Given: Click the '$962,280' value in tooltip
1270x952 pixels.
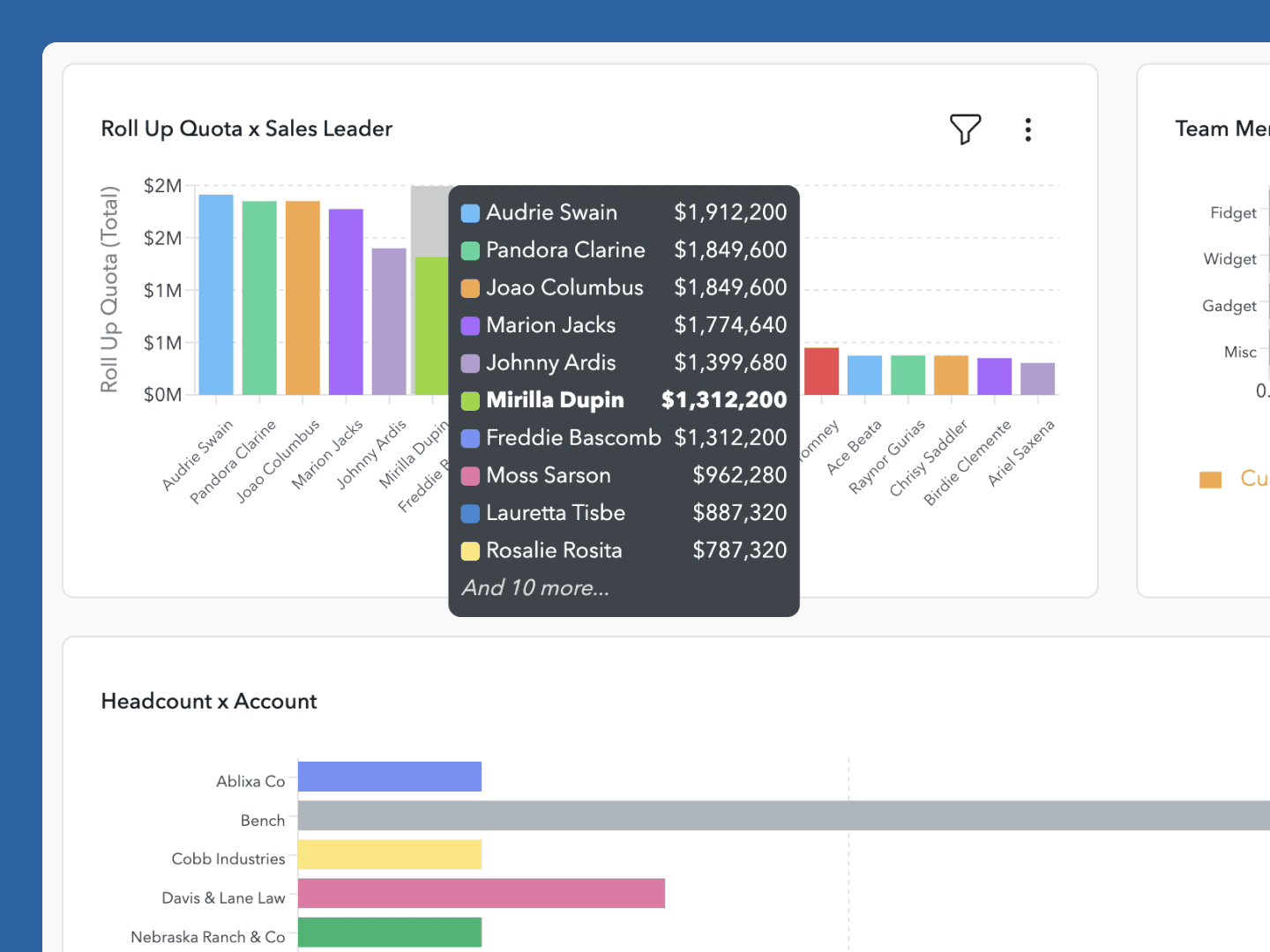Looking at the screenshot, I should [x=739, y=475].
